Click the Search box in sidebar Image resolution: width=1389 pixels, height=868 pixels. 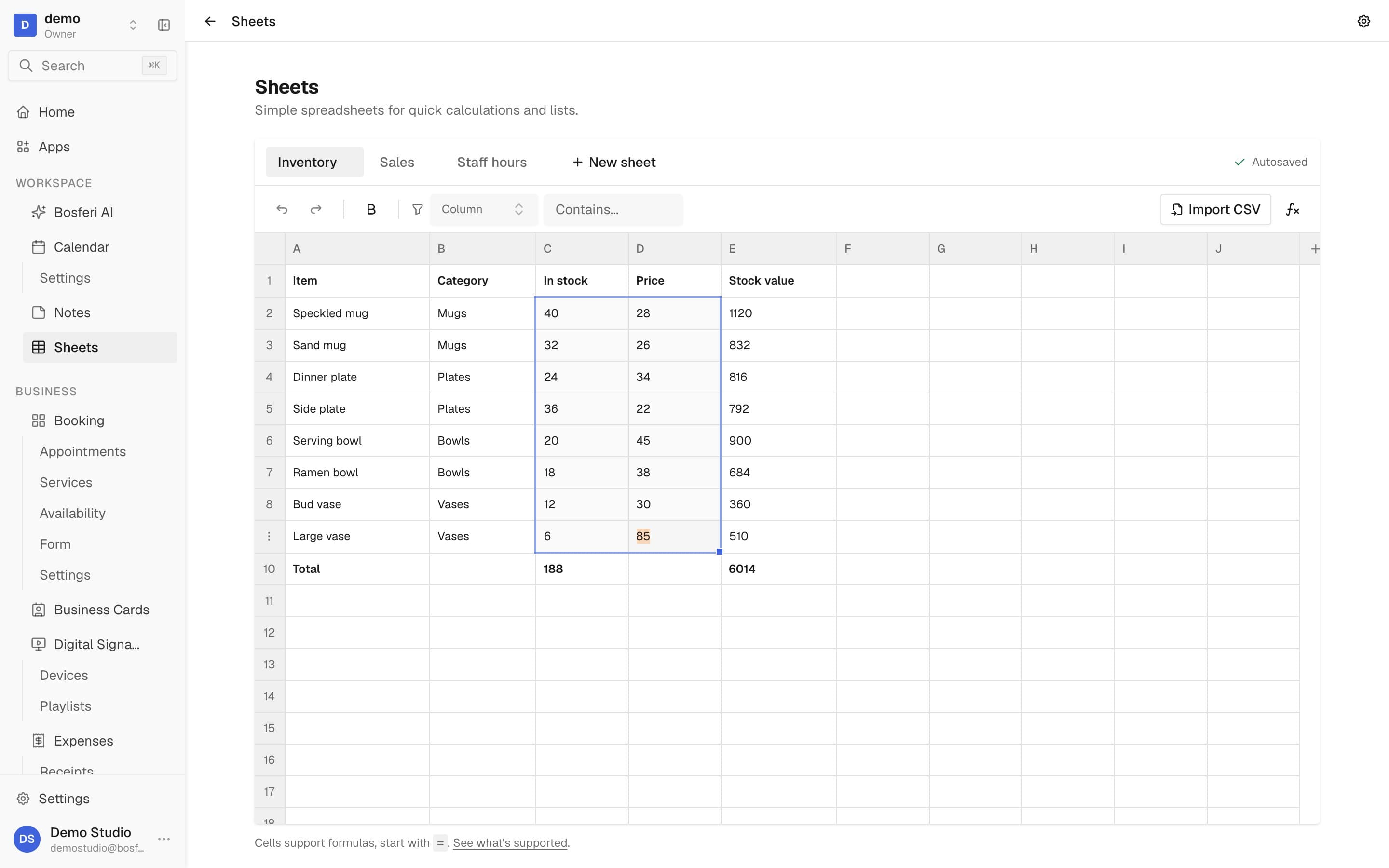pos(93,66)
